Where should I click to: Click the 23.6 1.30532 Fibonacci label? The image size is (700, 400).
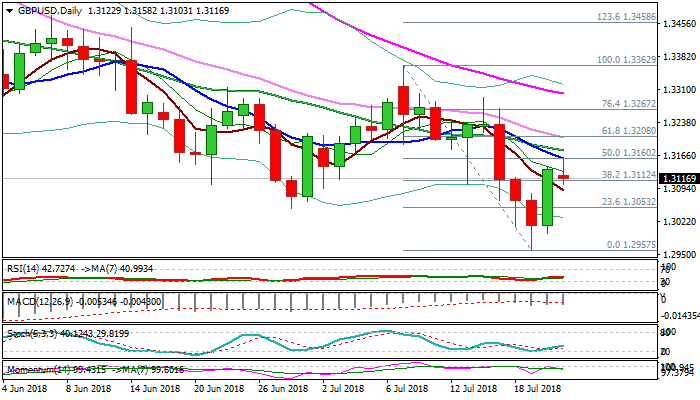[629, 202]
